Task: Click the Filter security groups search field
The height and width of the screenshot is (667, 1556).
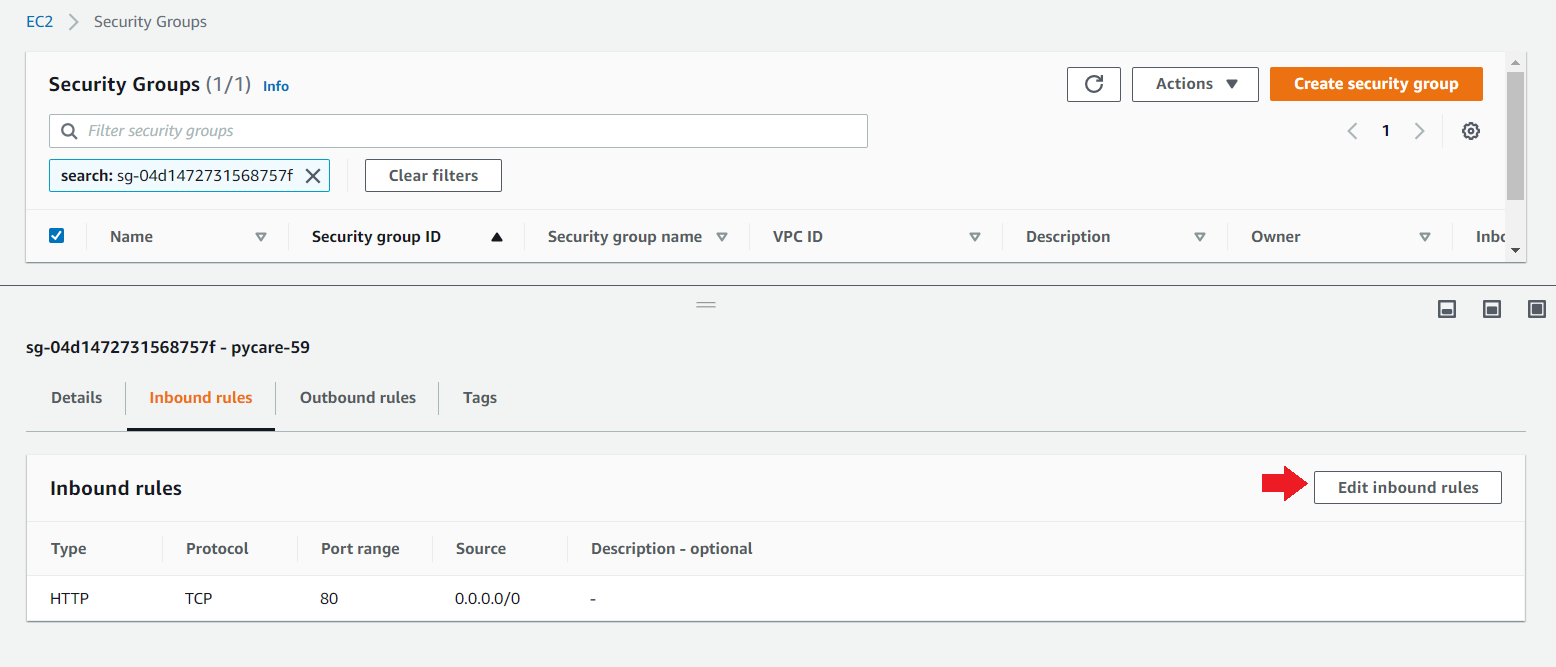Action: tap(458, 131)
